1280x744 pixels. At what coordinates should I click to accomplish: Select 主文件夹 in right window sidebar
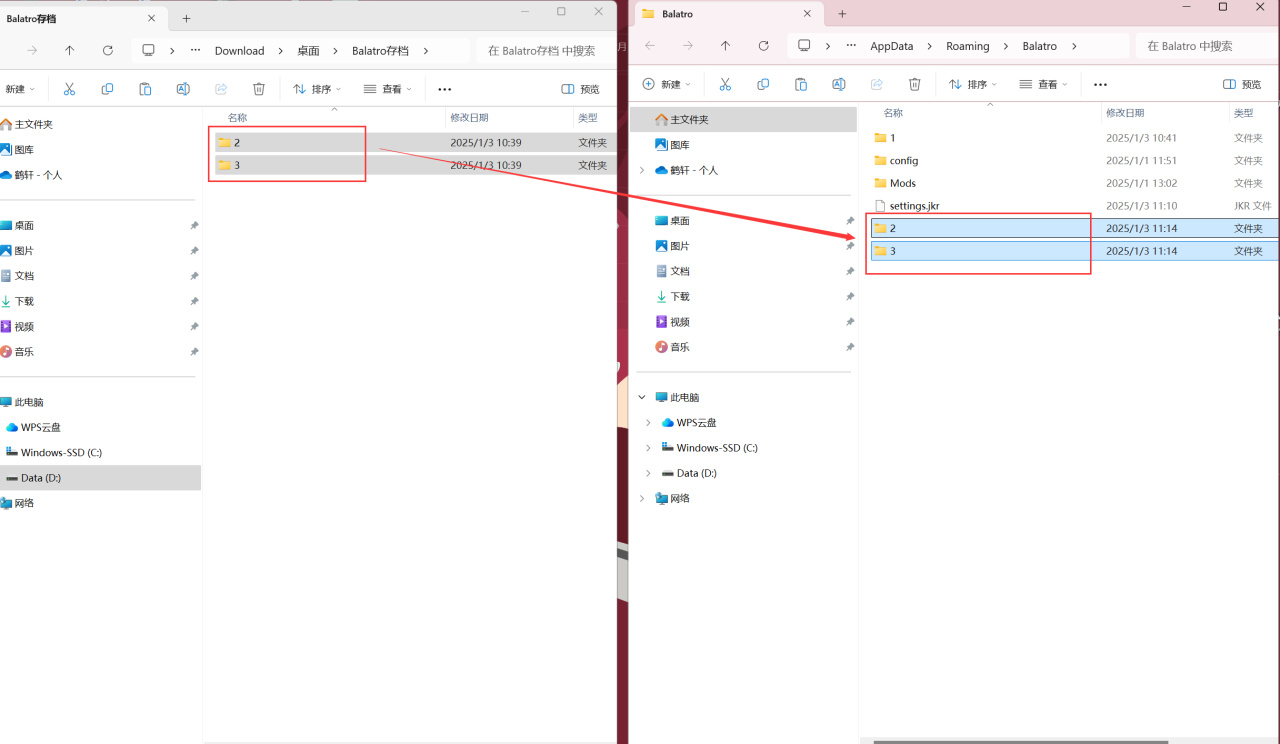(742, 119)
